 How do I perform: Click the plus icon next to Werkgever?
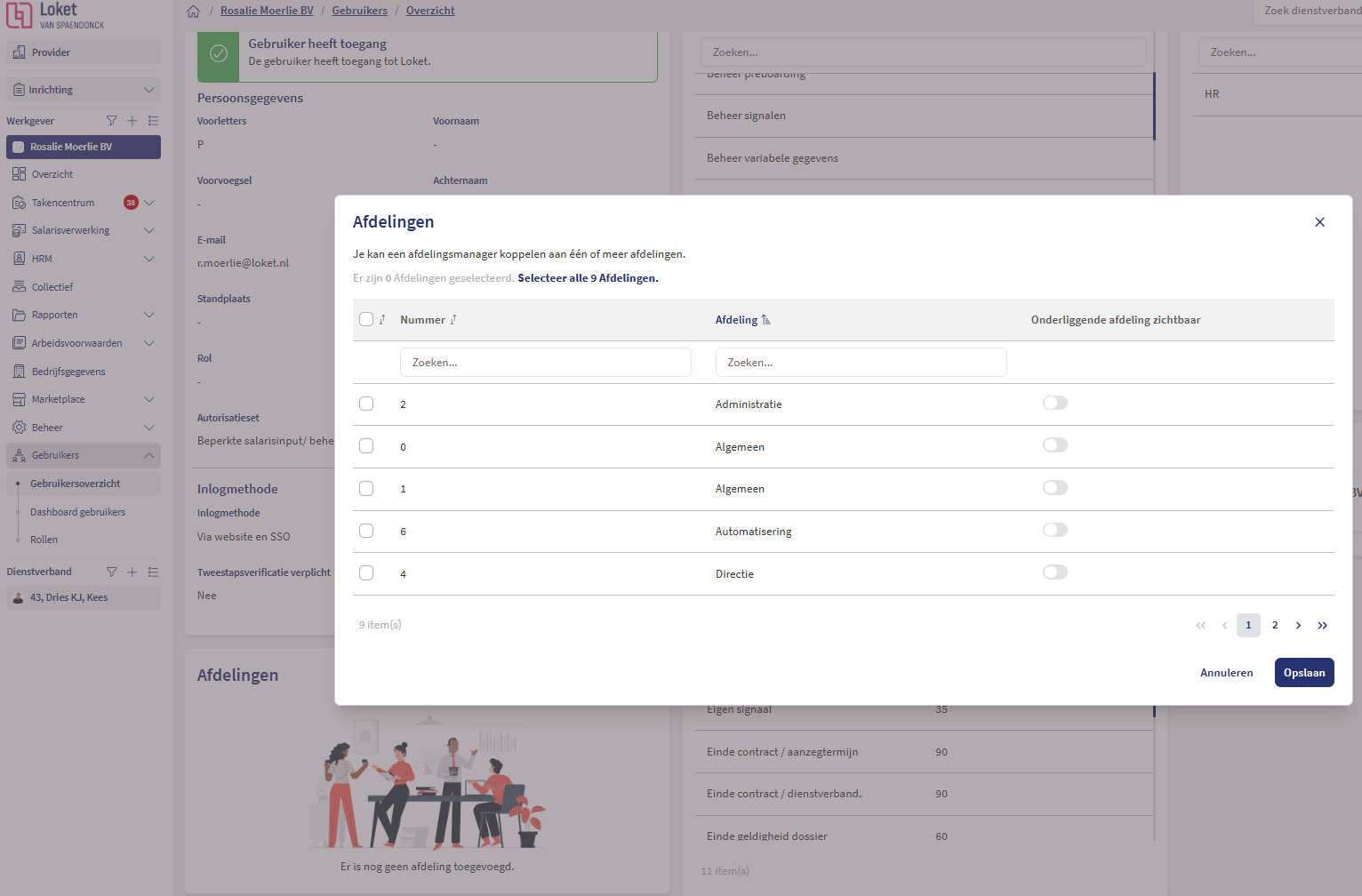[x=132, y=121]
